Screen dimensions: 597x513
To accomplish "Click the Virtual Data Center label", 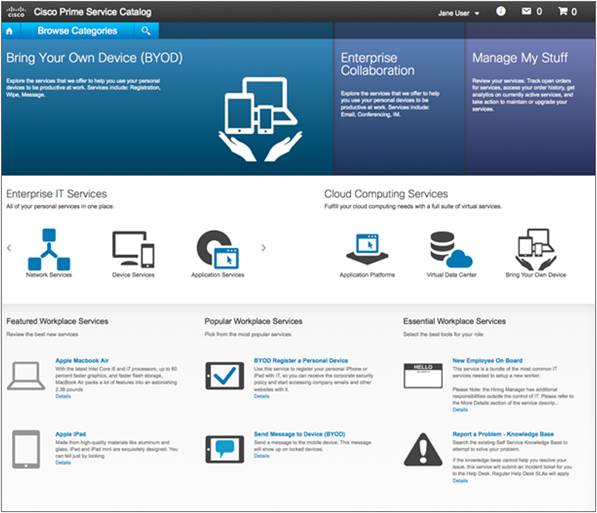I will point(451,275).
